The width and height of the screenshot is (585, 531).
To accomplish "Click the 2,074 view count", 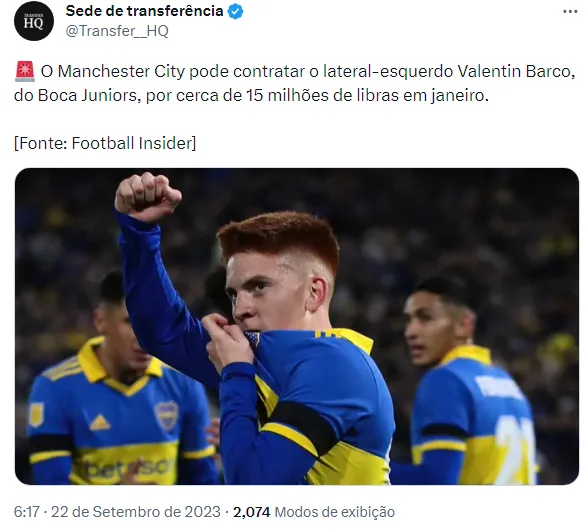I will coord(251,512).
